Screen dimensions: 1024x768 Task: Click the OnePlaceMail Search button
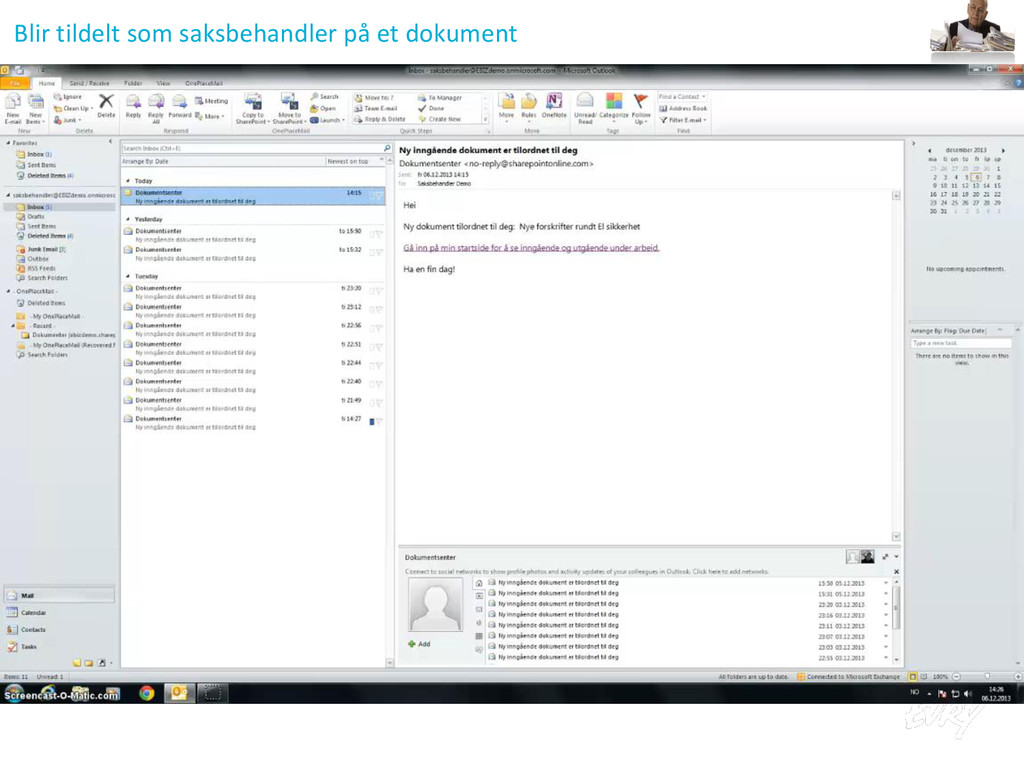tap(325, 97)
